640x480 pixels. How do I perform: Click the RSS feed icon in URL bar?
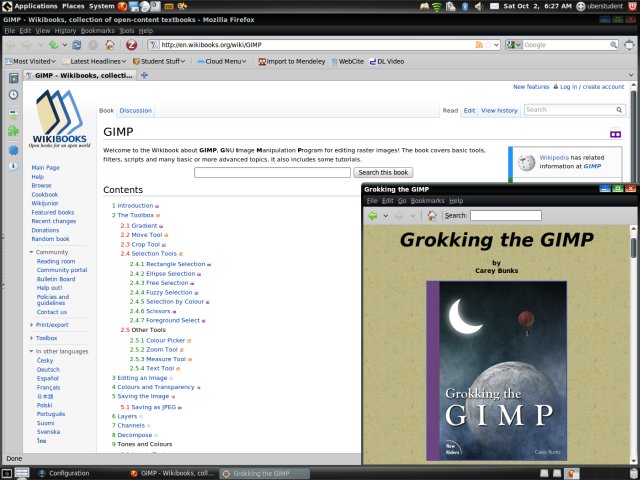tap(479, 45)
